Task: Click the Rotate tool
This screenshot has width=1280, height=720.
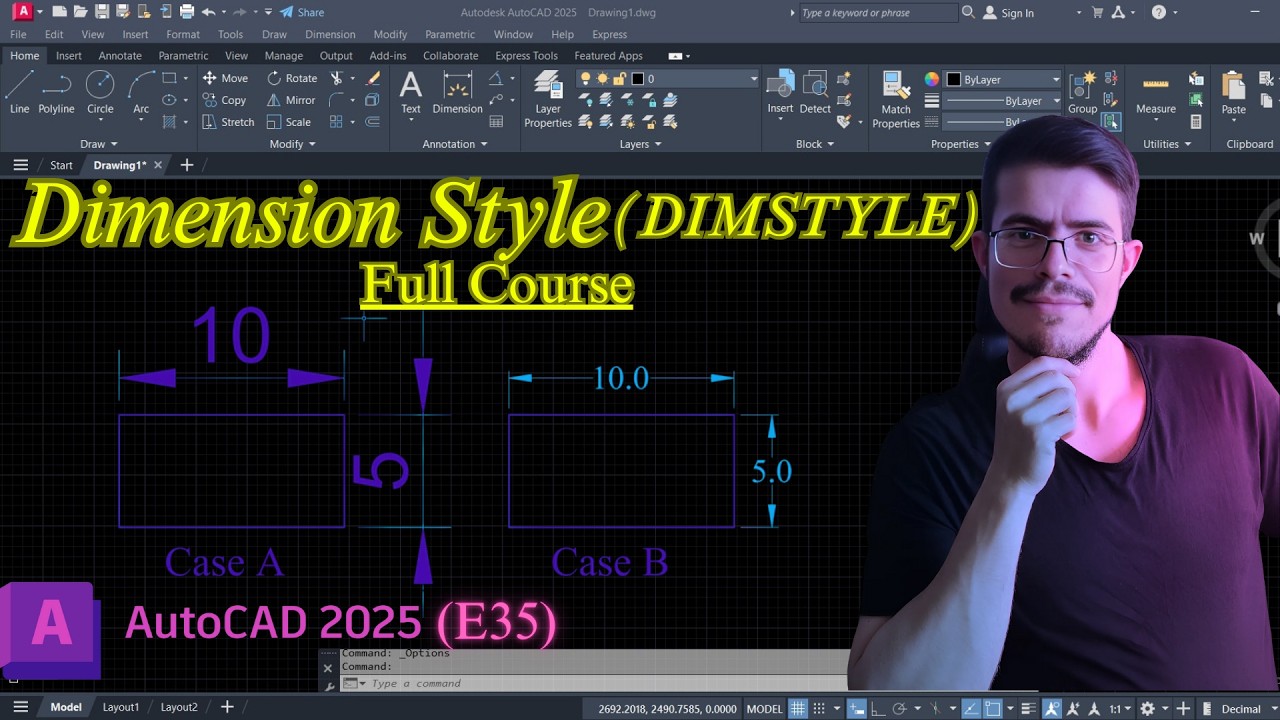Action: [291, 78]
